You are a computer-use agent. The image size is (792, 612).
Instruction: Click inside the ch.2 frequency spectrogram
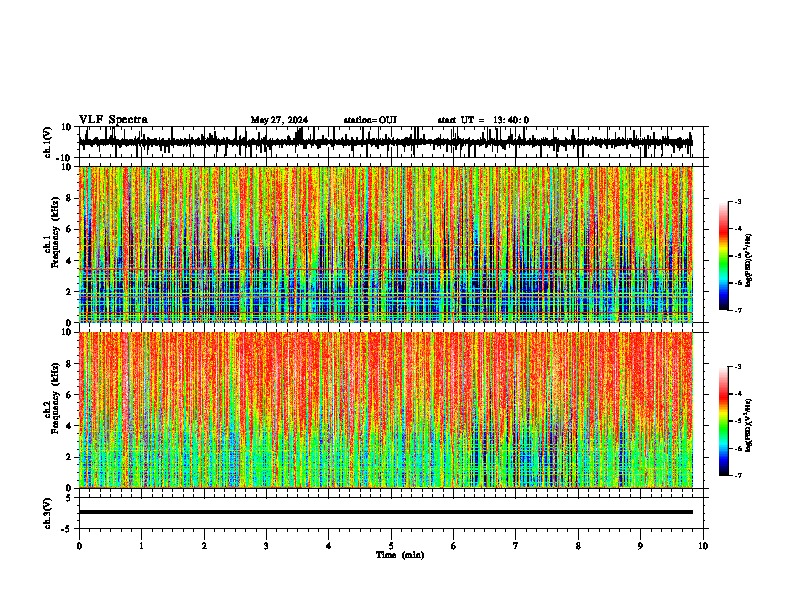pos(386,410)
